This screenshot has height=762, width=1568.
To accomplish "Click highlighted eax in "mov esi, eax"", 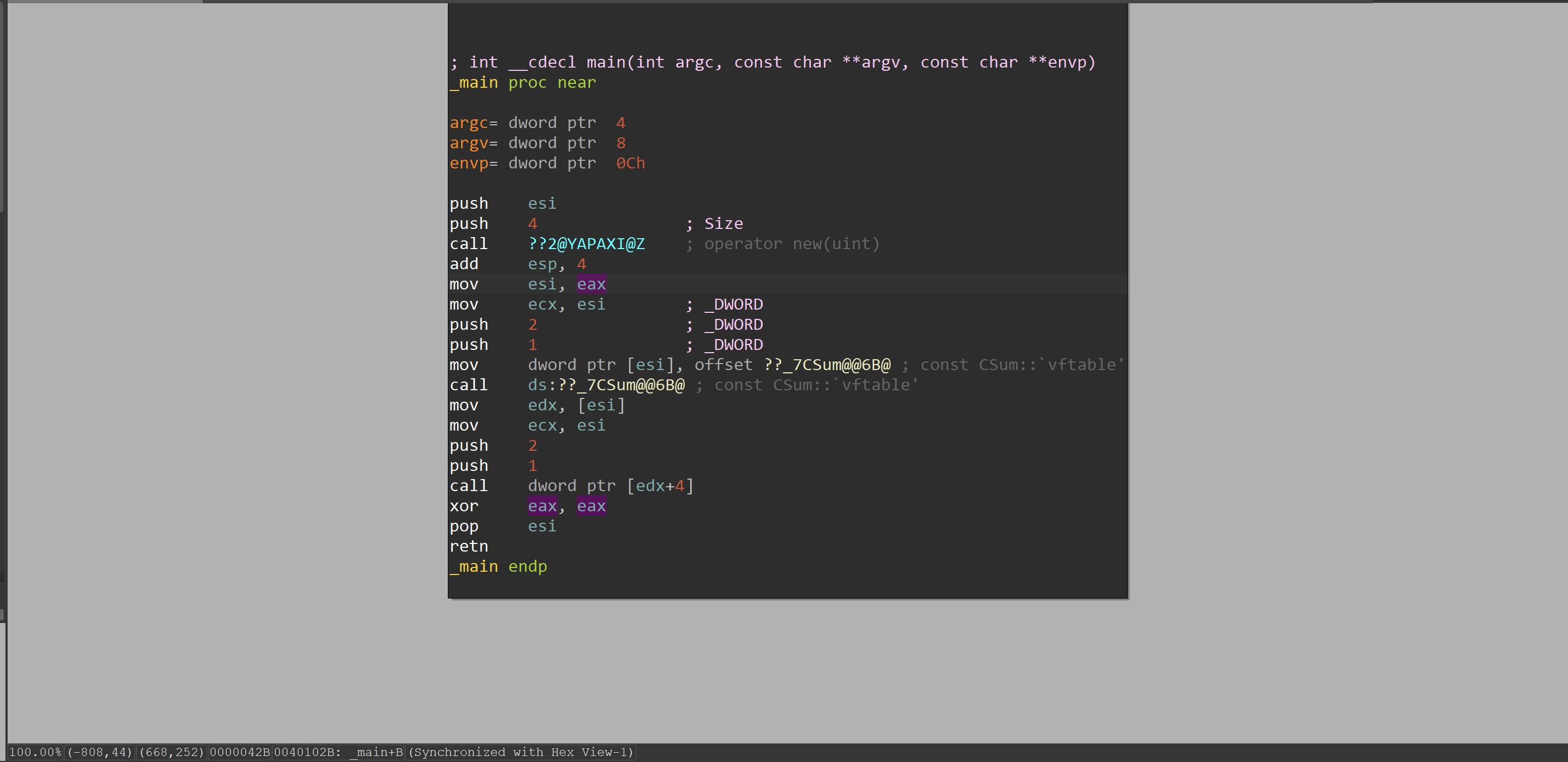I will click(x=591, y=284).
